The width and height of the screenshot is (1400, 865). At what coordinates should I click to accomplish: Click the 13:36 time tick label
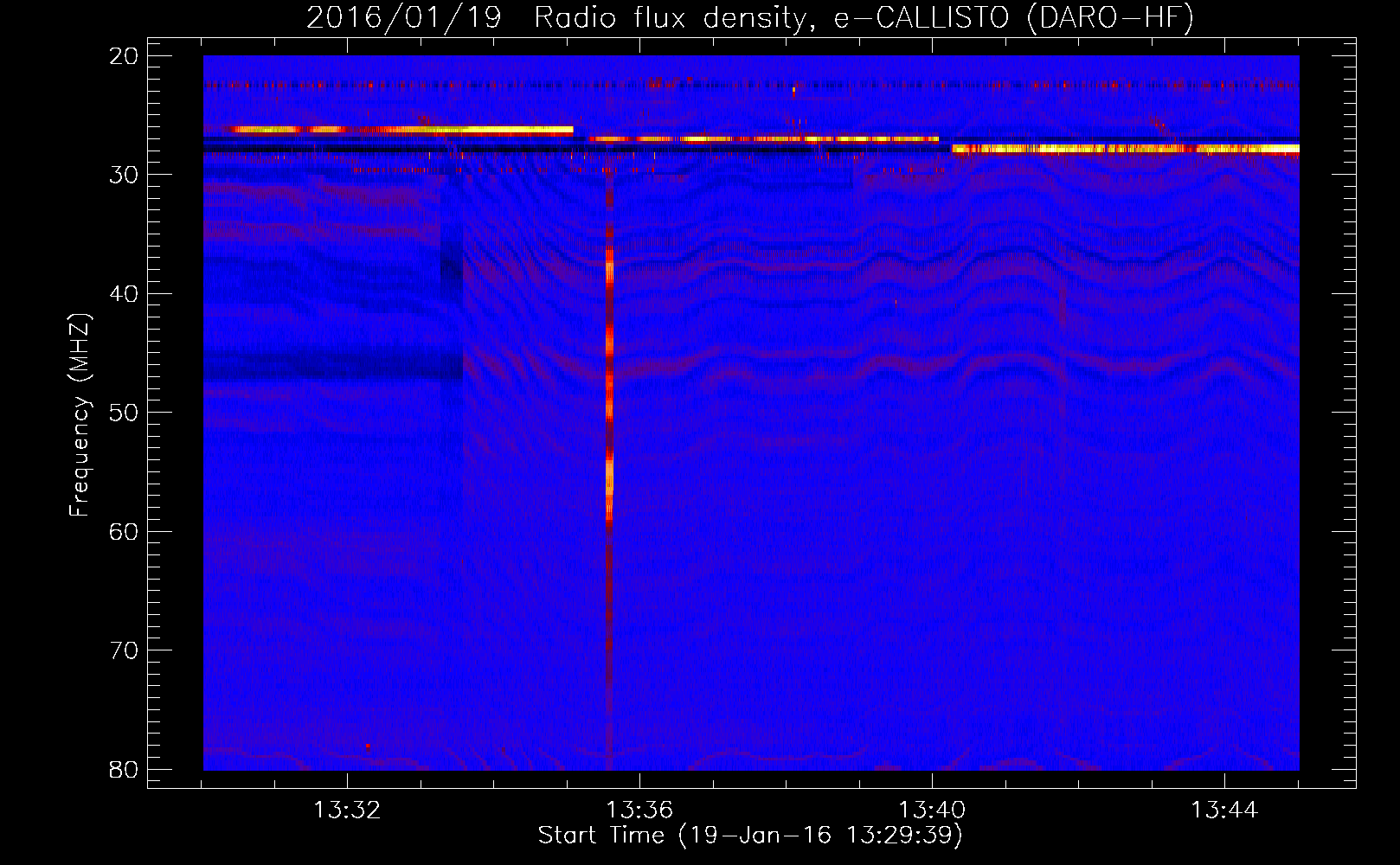tap(639, 811)
